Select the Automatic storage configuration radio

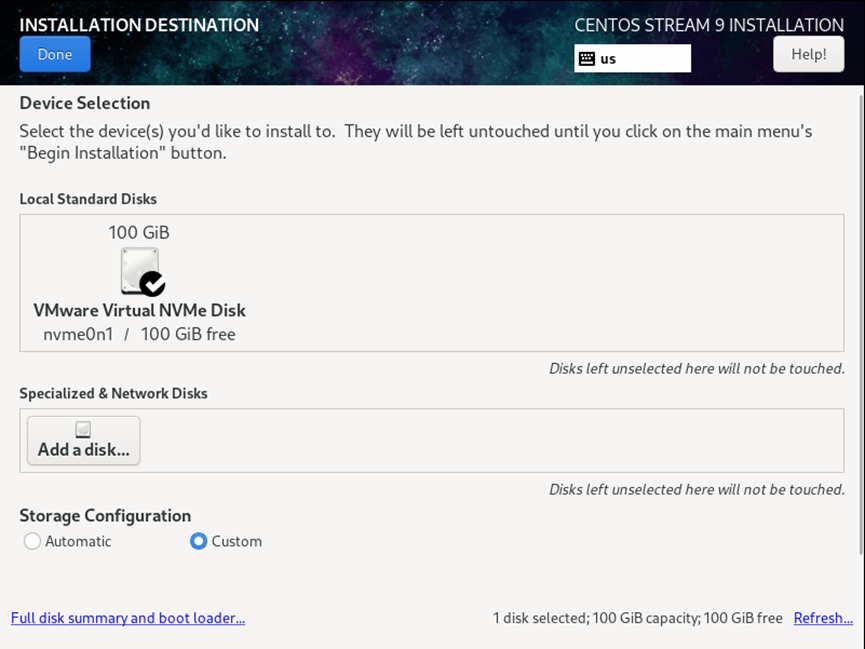(x=32, y=541)
